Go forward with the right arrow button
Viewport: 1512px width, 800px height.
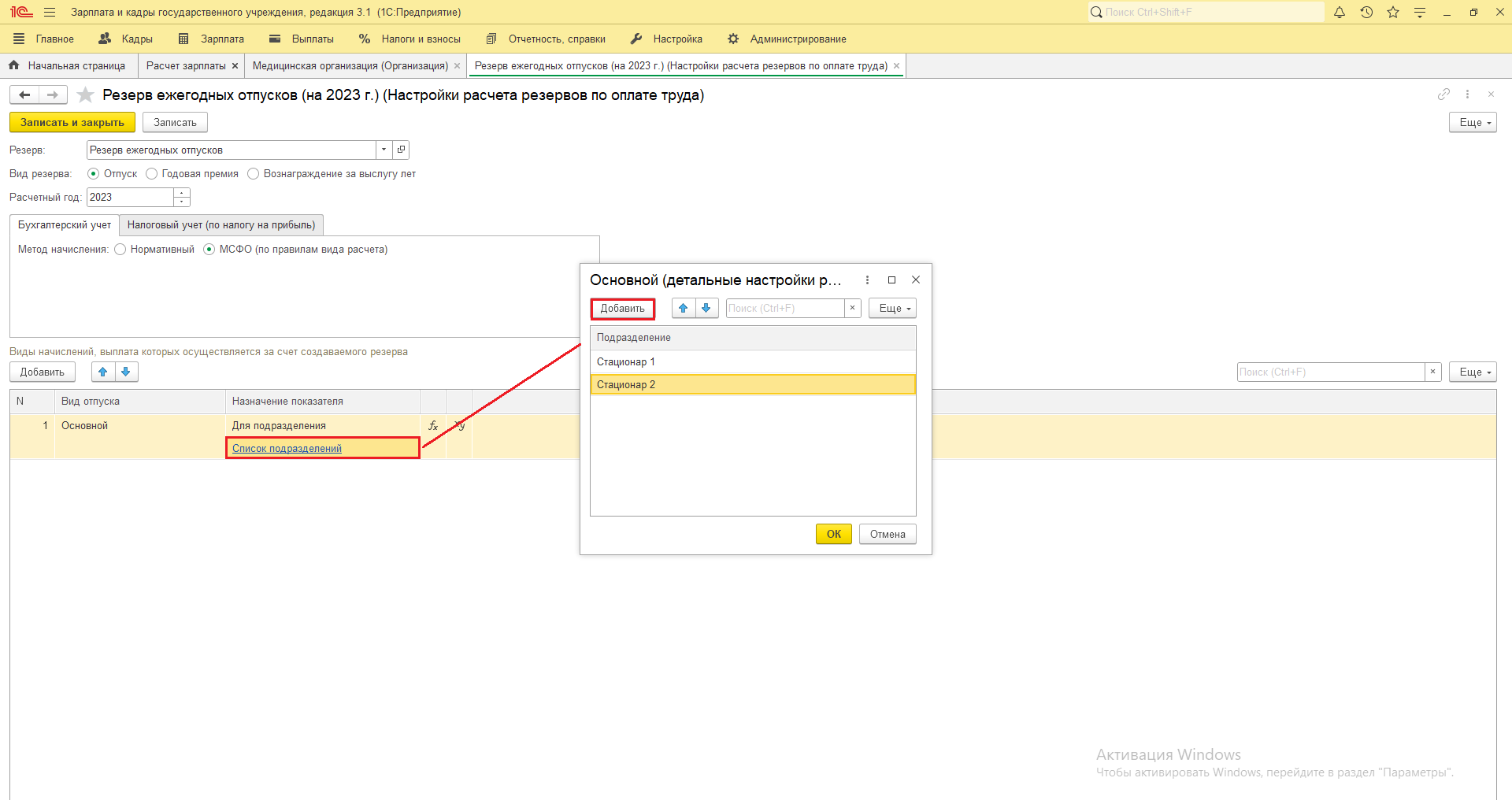53,95
